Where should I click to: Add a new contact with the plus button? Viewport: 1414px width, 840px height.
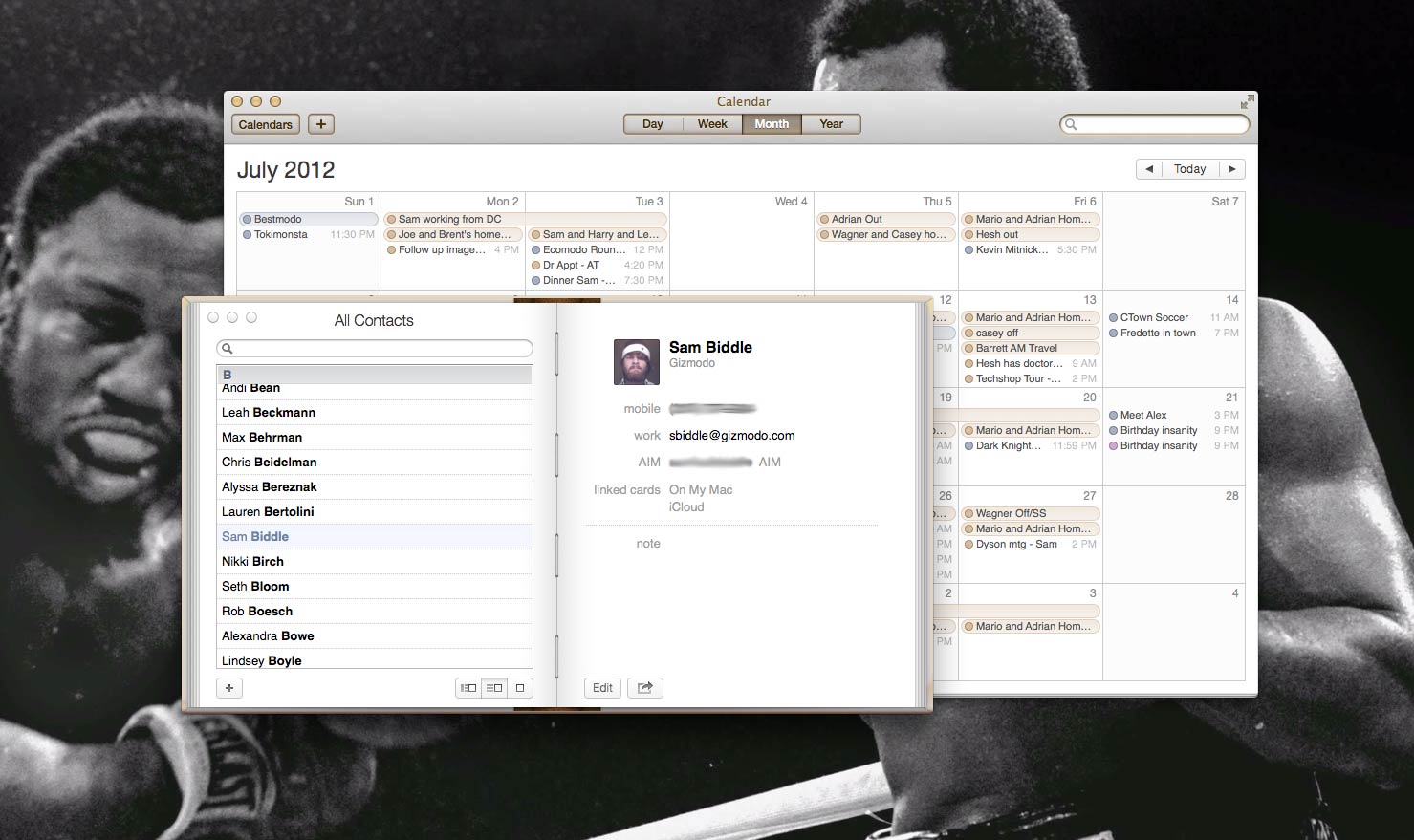pos(229,688)
